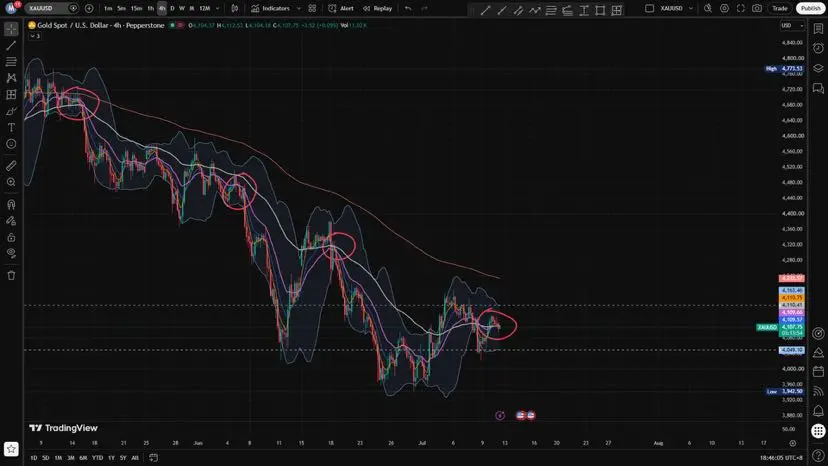The image size is (828, 466).
Task: Select path tool in favorites toolbar
Action: click(534, 10)
